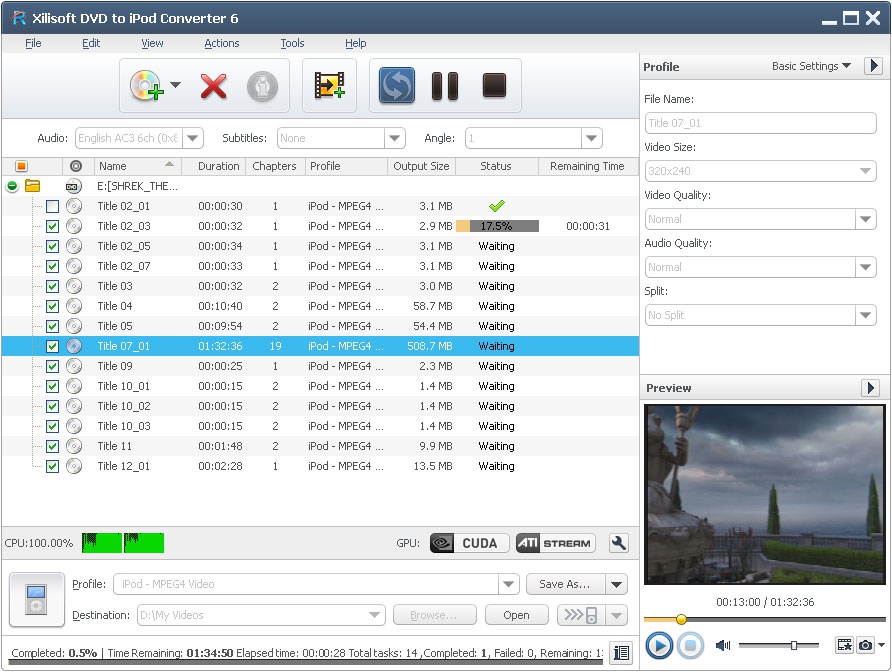The width and height of the screenshot is (892, 672).
Task: Stop the conversion with the square icon
Action: pyautogui.click(x=494, y=86)
